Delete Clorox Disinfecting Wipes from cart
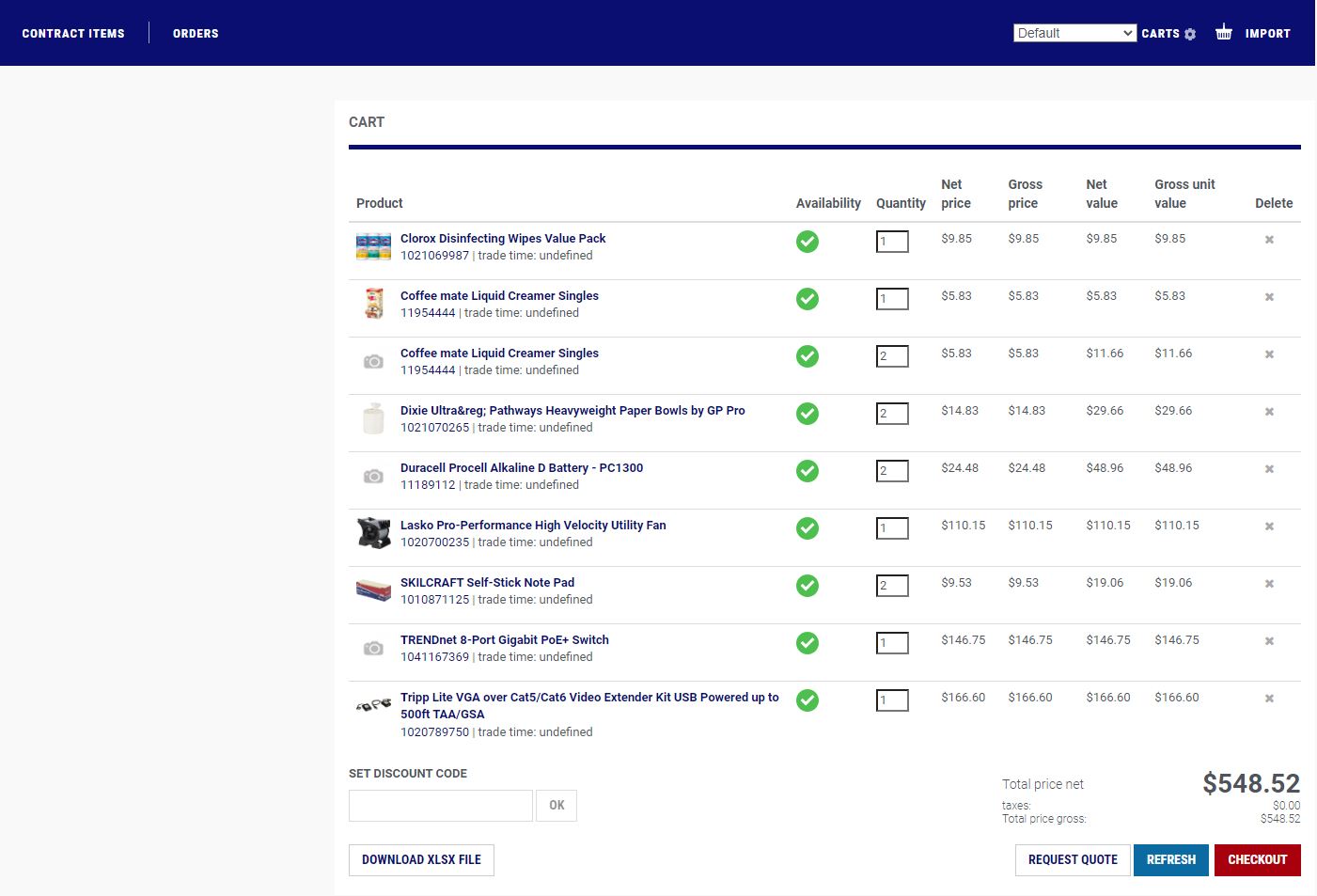The height and width of the screenshot is (896, 1317). 1269,240
